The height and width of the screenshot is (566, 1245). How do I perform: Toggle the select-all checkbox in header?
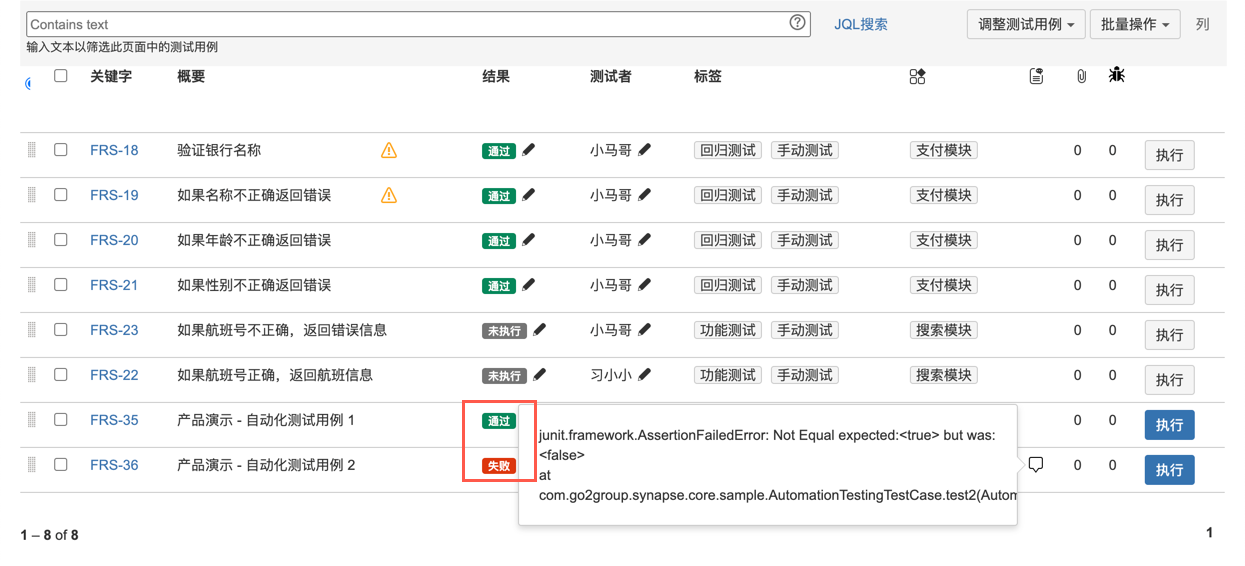61,76
